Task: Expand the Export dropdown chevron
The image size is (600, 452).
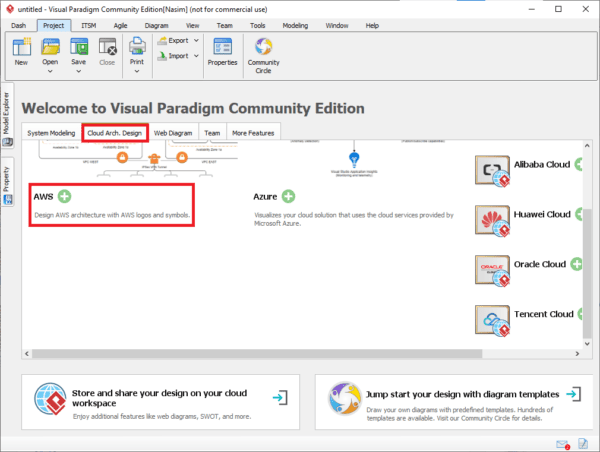Action: point(196,41)
